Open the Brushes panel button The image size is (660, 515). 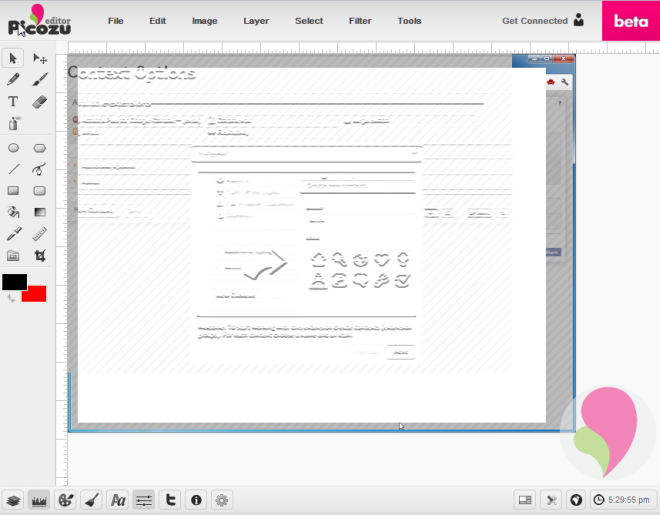(91, 500)
